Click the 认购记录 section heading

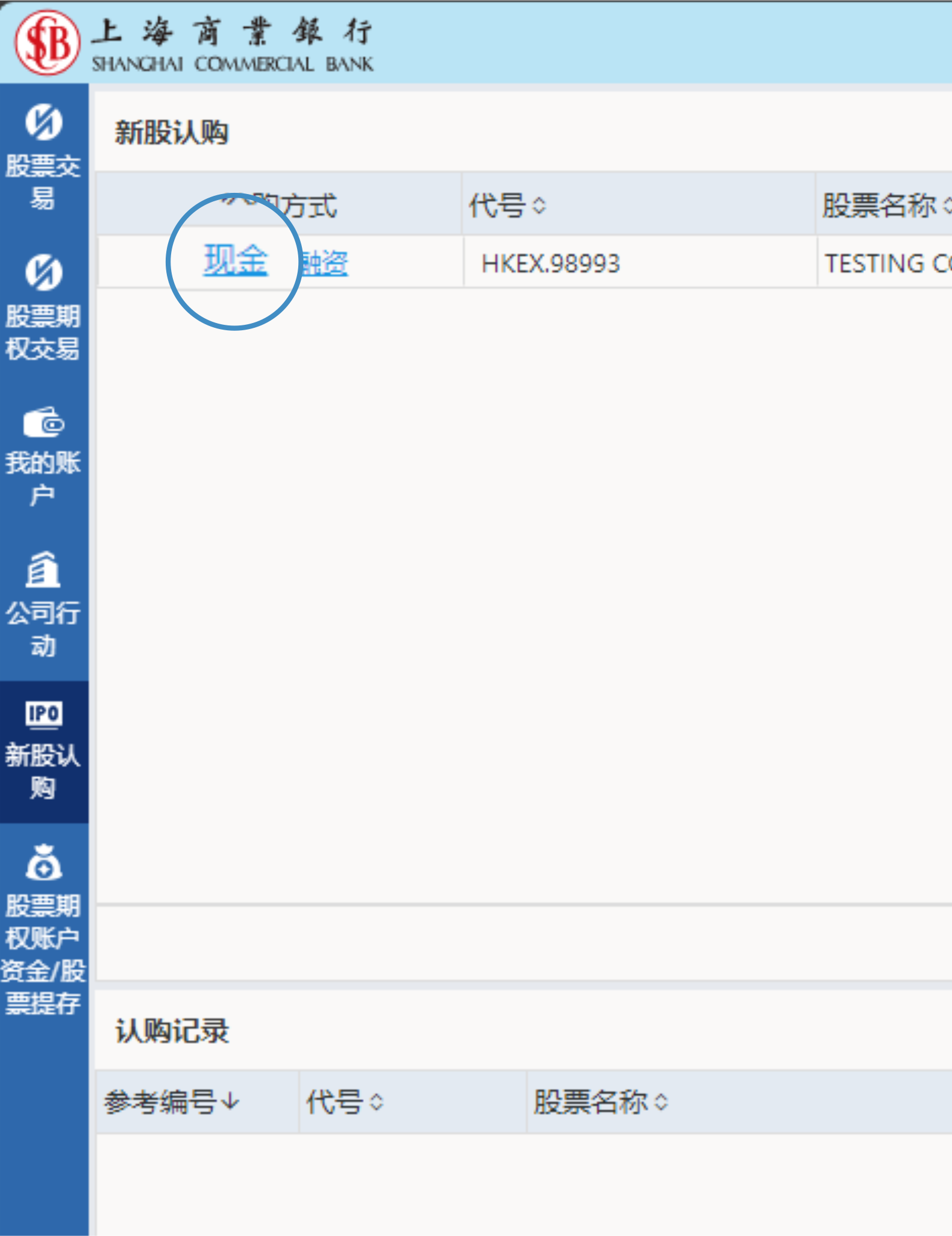172,1031
